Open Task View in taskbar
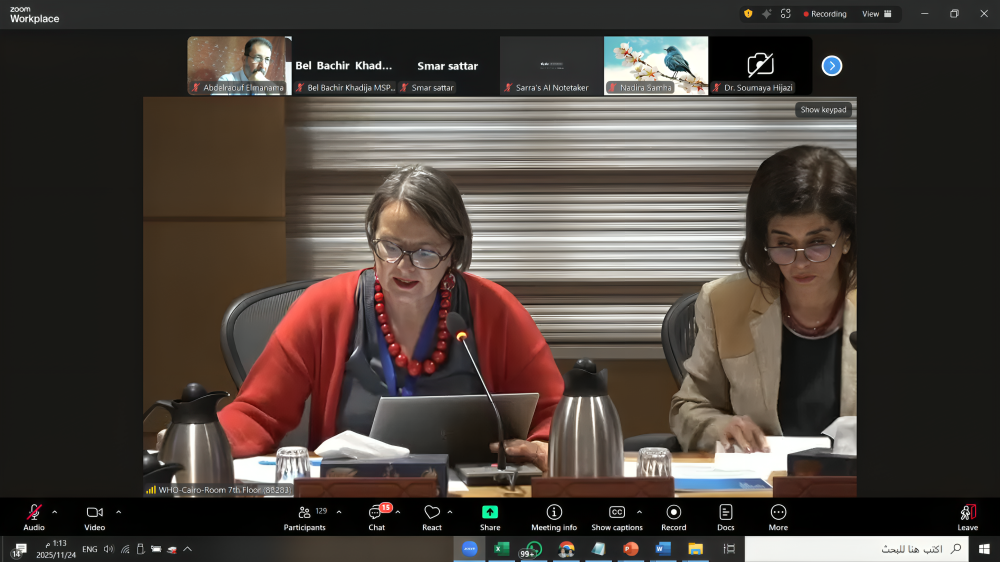 coord(729,549)
